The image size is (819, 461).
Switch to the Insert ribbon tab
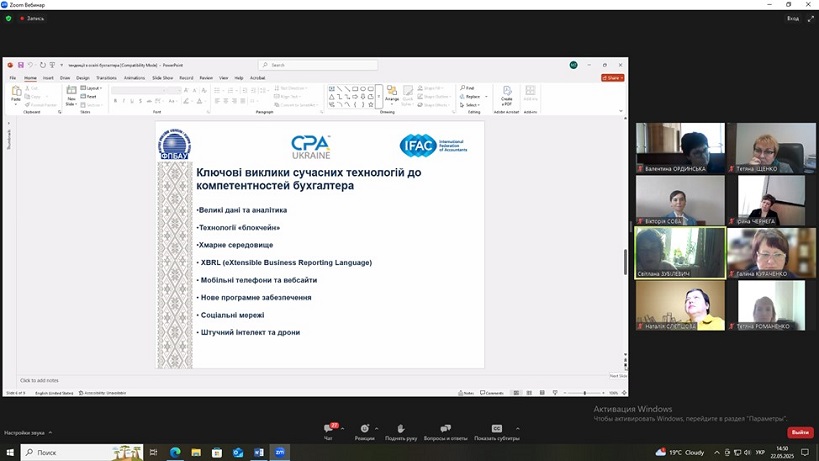click(48, 78)
